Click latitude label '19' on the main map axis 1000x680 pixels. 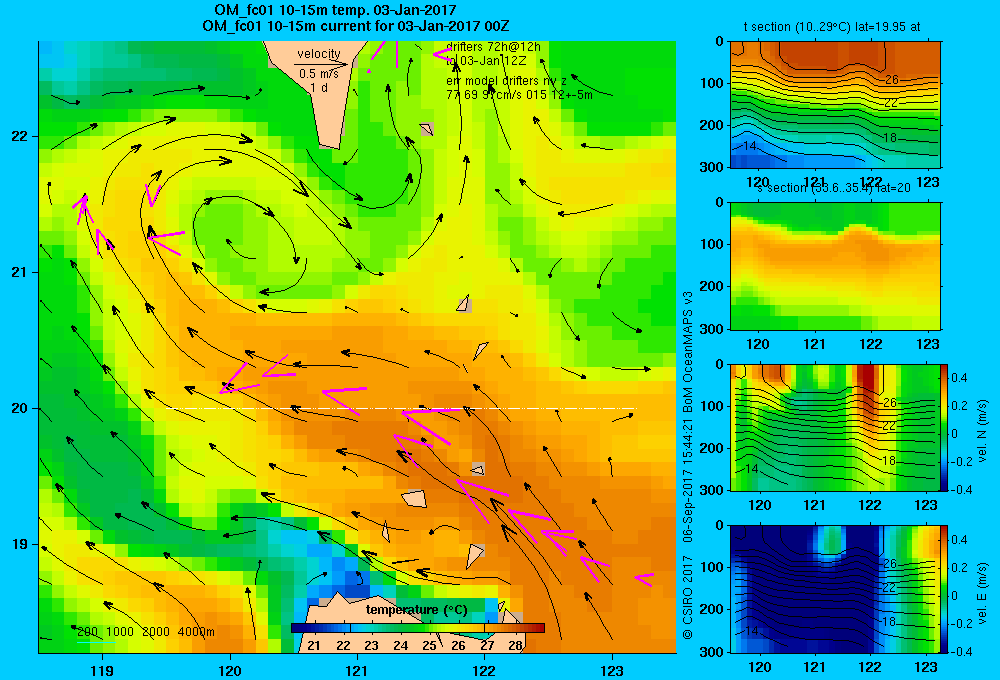coord(20,544)
